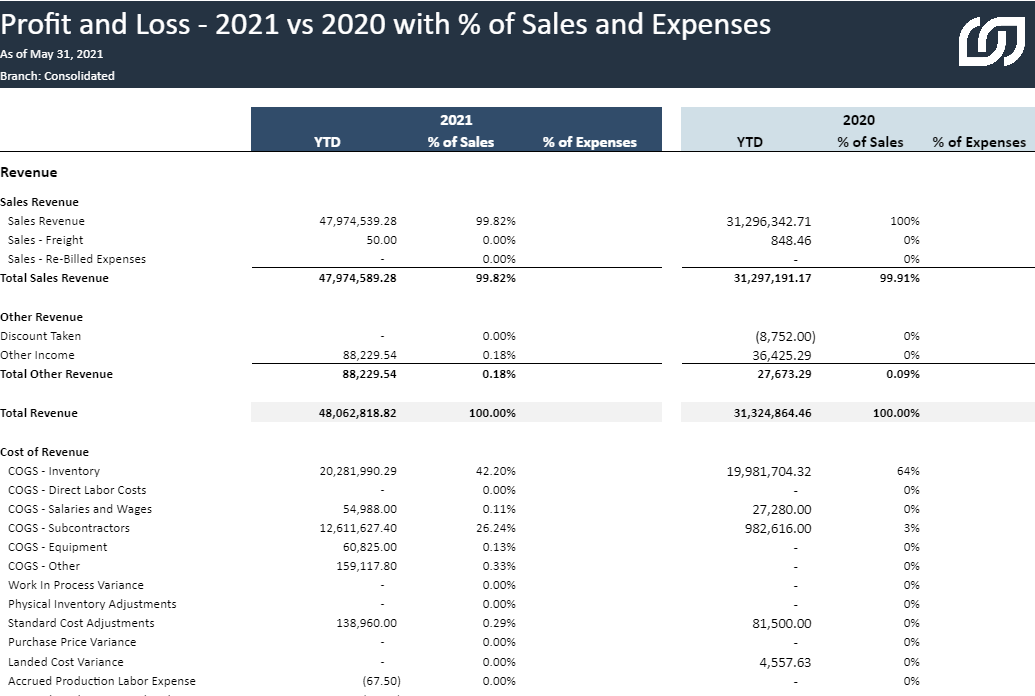The width and height of the screenshot is (1035, 696).
Task: Click the % of Expenses header under 2020
Action: 979,142
